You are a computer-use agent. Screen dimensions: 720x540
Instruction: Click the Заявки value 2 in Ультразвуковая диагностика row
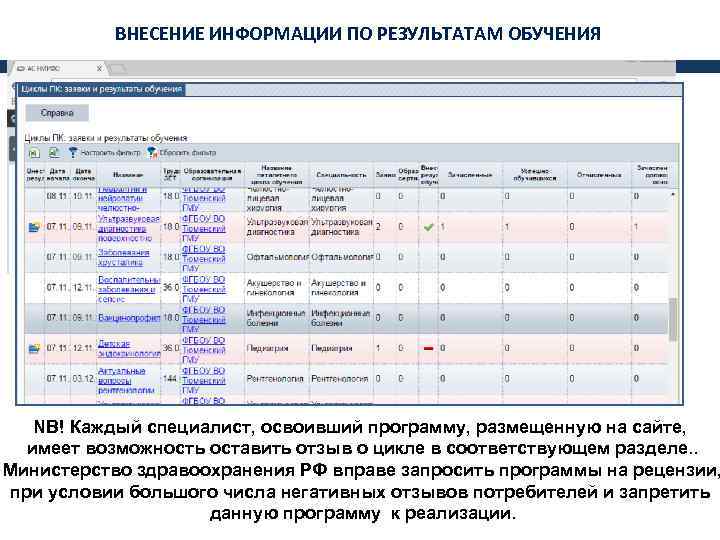(x=378, y=227)
